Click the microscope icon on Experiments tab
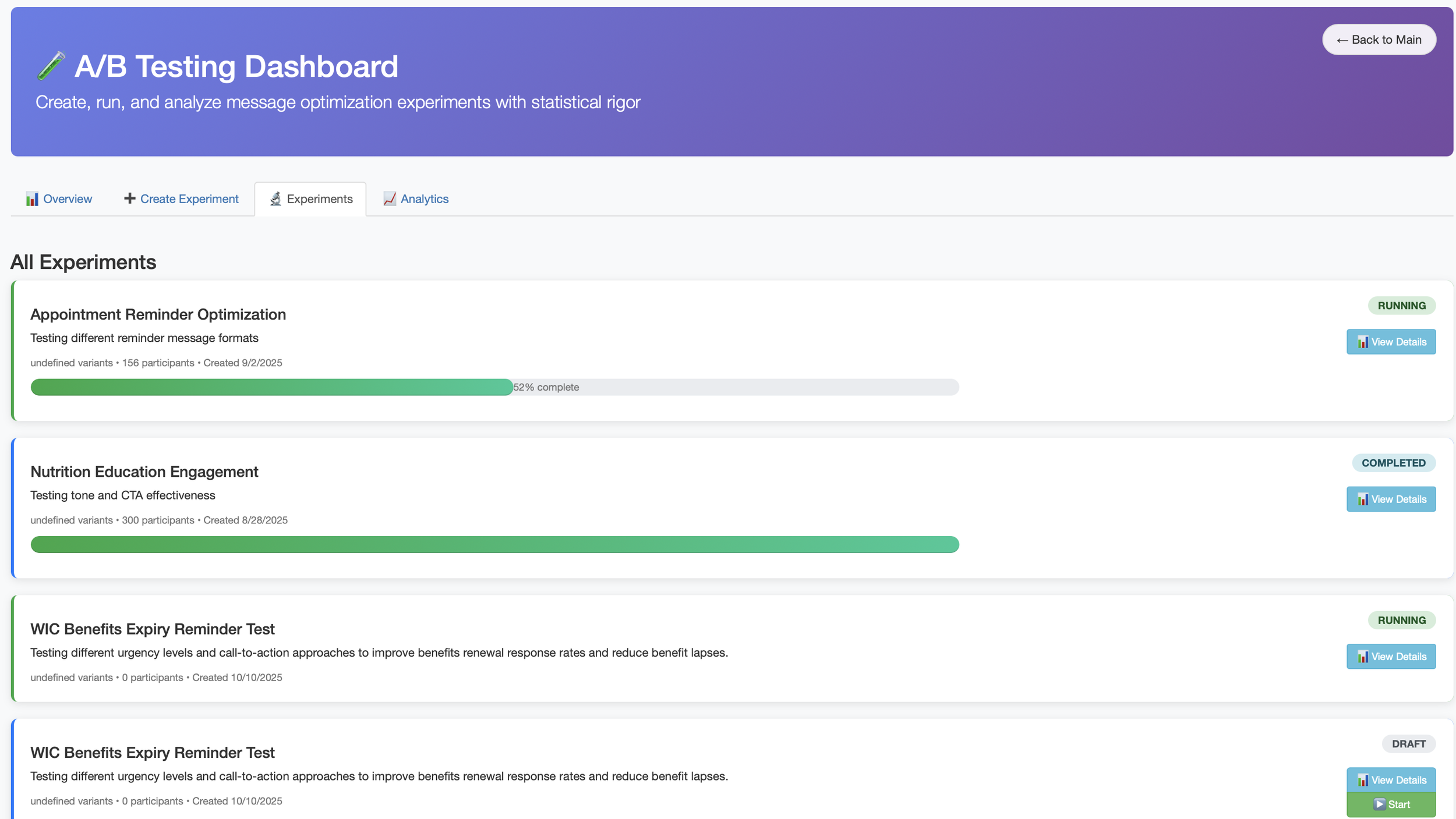 pyautogui.click(x=275, y=199)
